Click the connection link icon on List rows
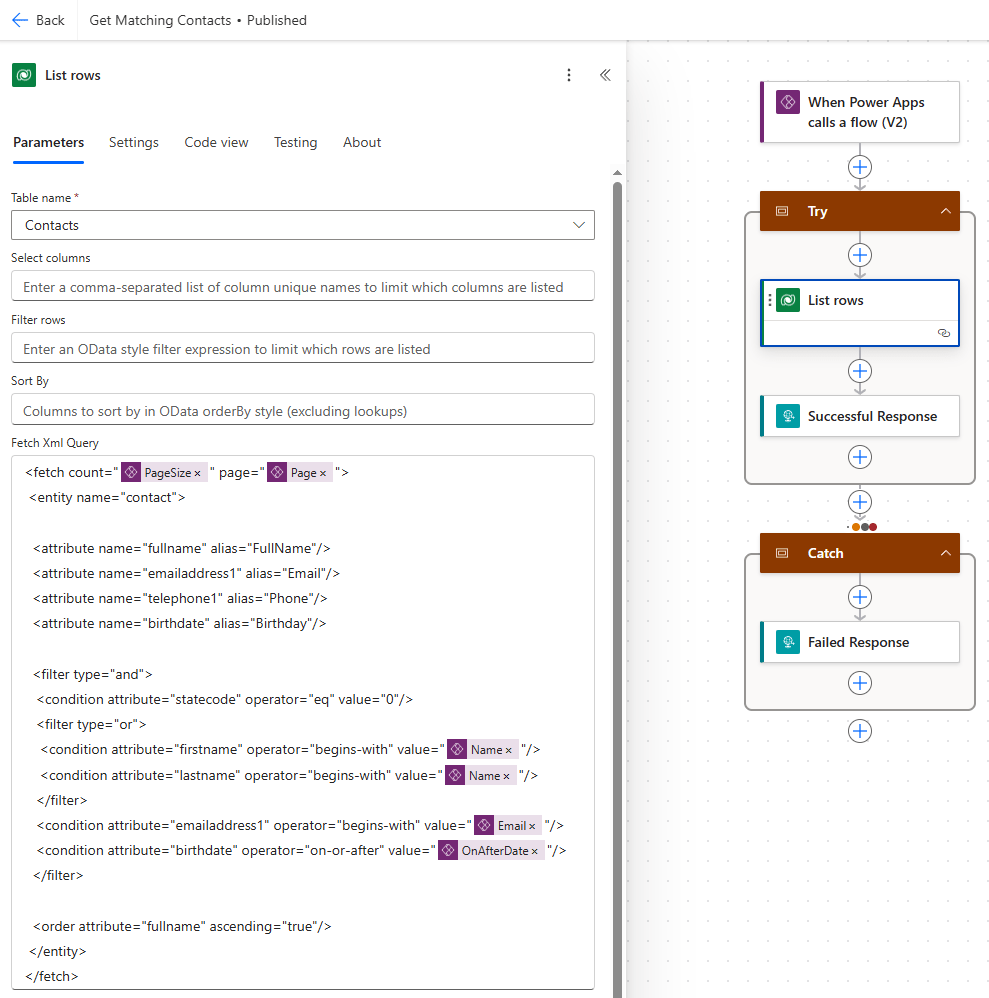Image resolution: width=989 pixels, height=998 pixels. 943,334
